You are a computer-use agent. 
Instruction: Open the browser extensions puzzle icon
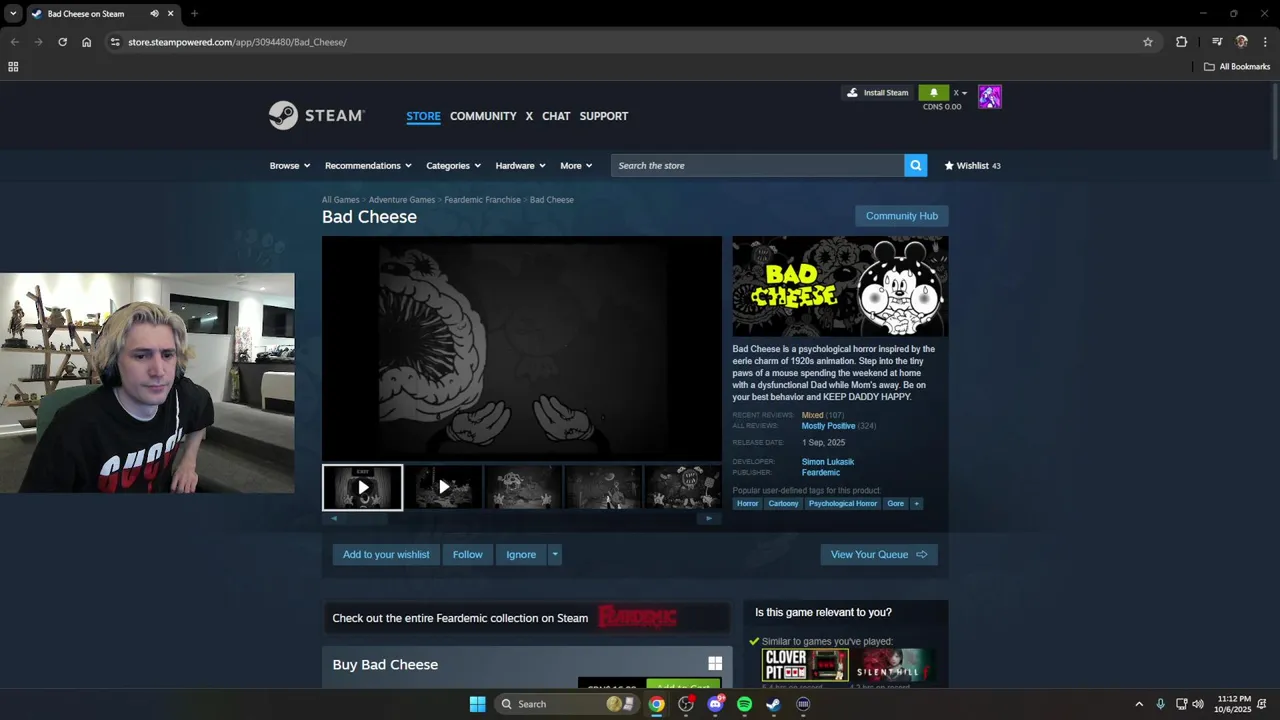[x=1182, y=42]
